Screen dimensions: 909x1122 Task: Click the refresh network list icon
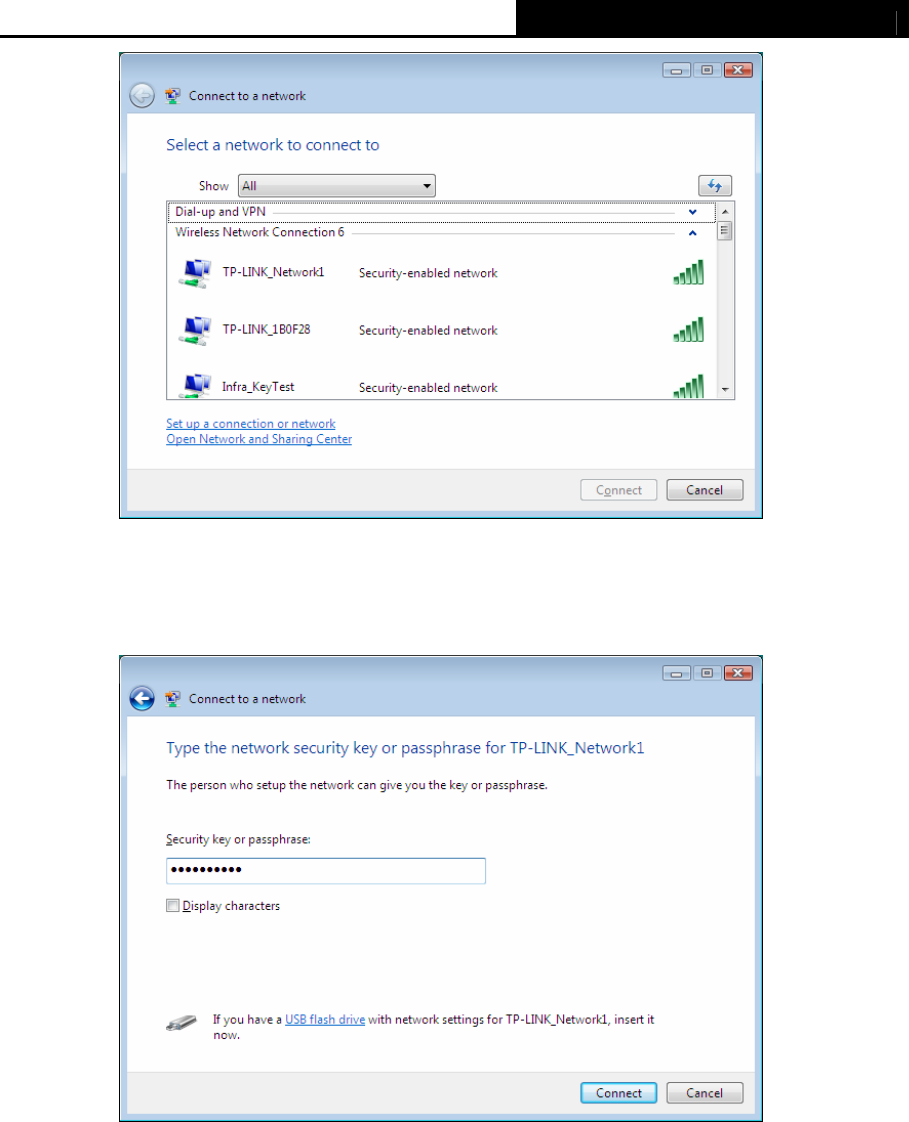click(x=714, y=186)
